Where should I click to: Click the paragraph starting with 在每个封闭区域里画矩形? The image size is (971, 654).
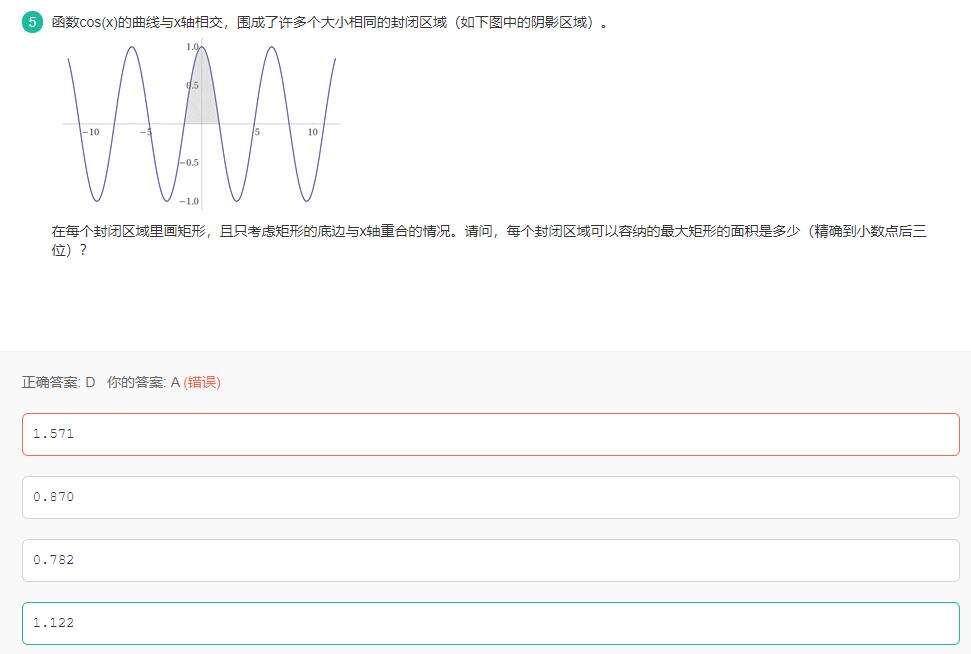(488, 231)
